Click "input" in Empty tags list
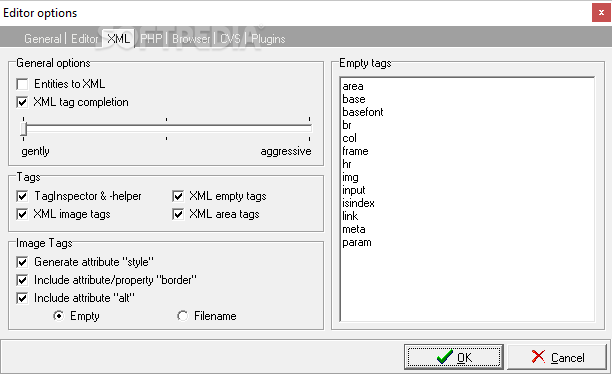The width and height of the screenshot is (612, 375). 354,190
